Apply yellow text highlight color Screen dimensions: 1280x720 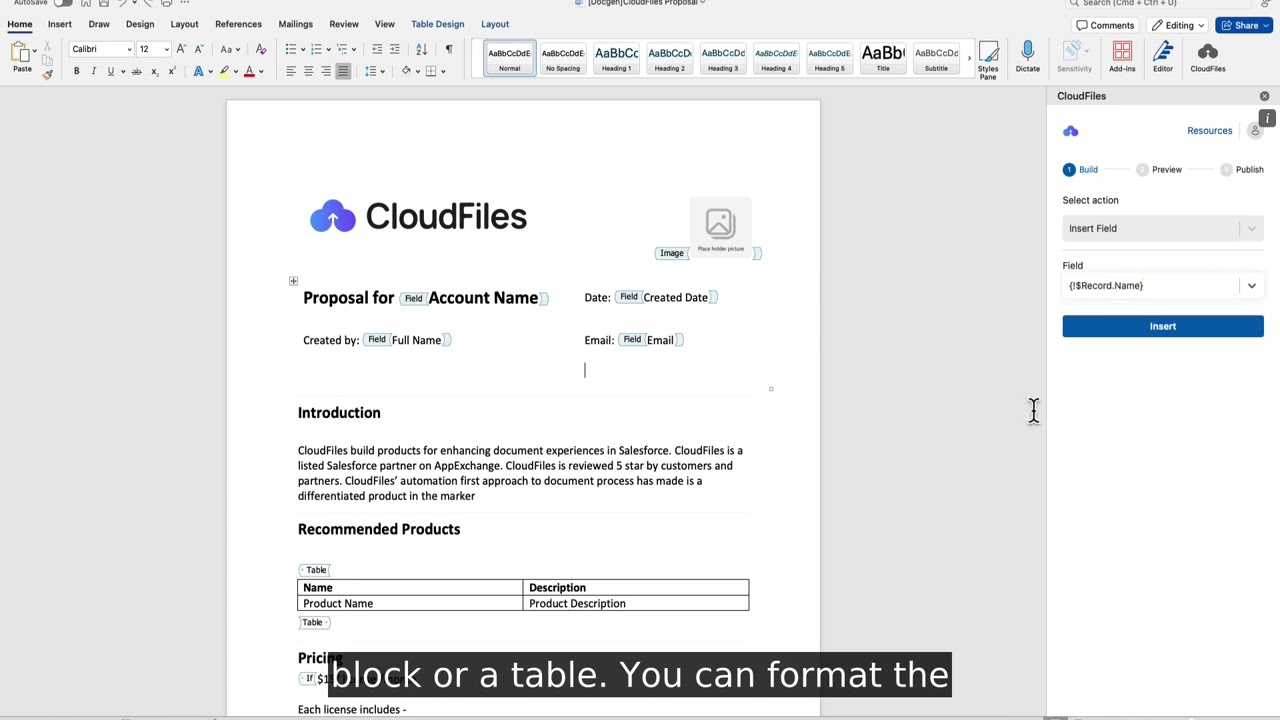[224, 71]
